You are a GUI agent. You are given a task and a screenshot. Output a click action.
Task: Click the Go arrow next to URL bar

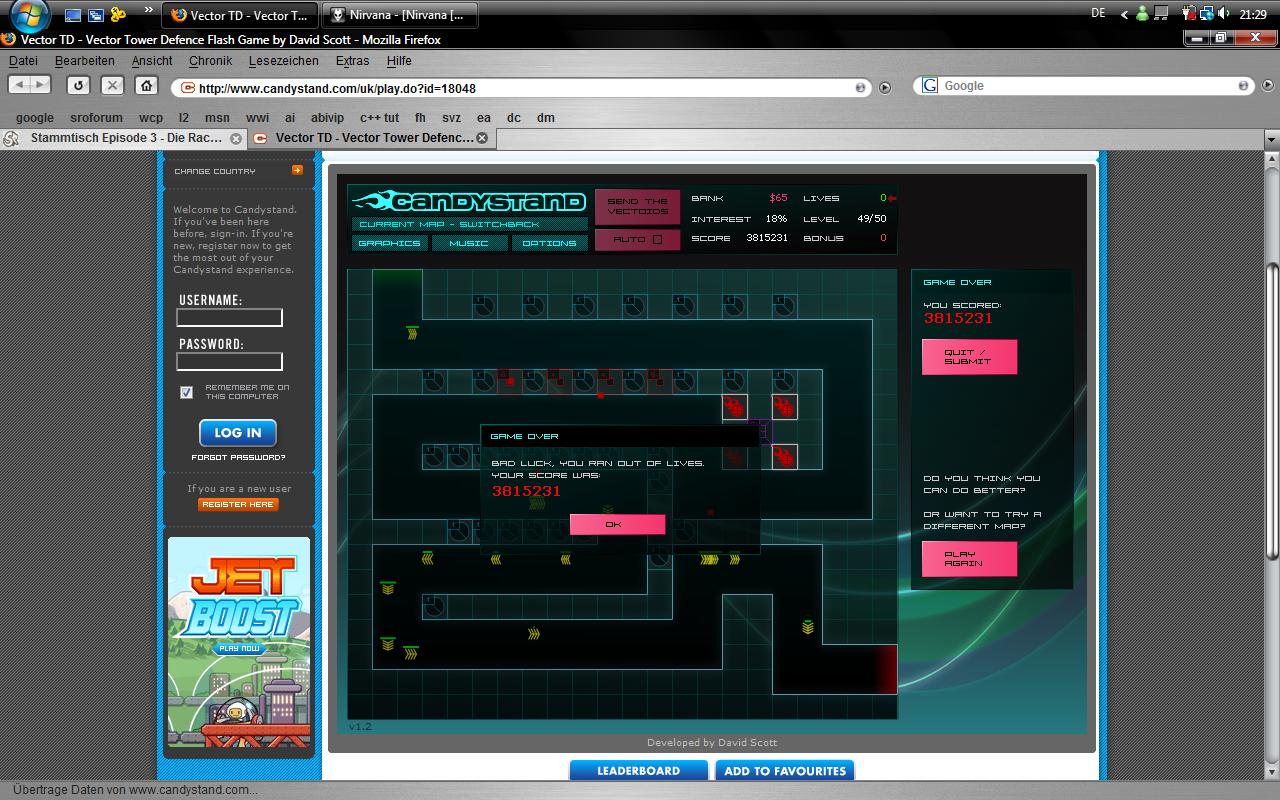[885, 88]
